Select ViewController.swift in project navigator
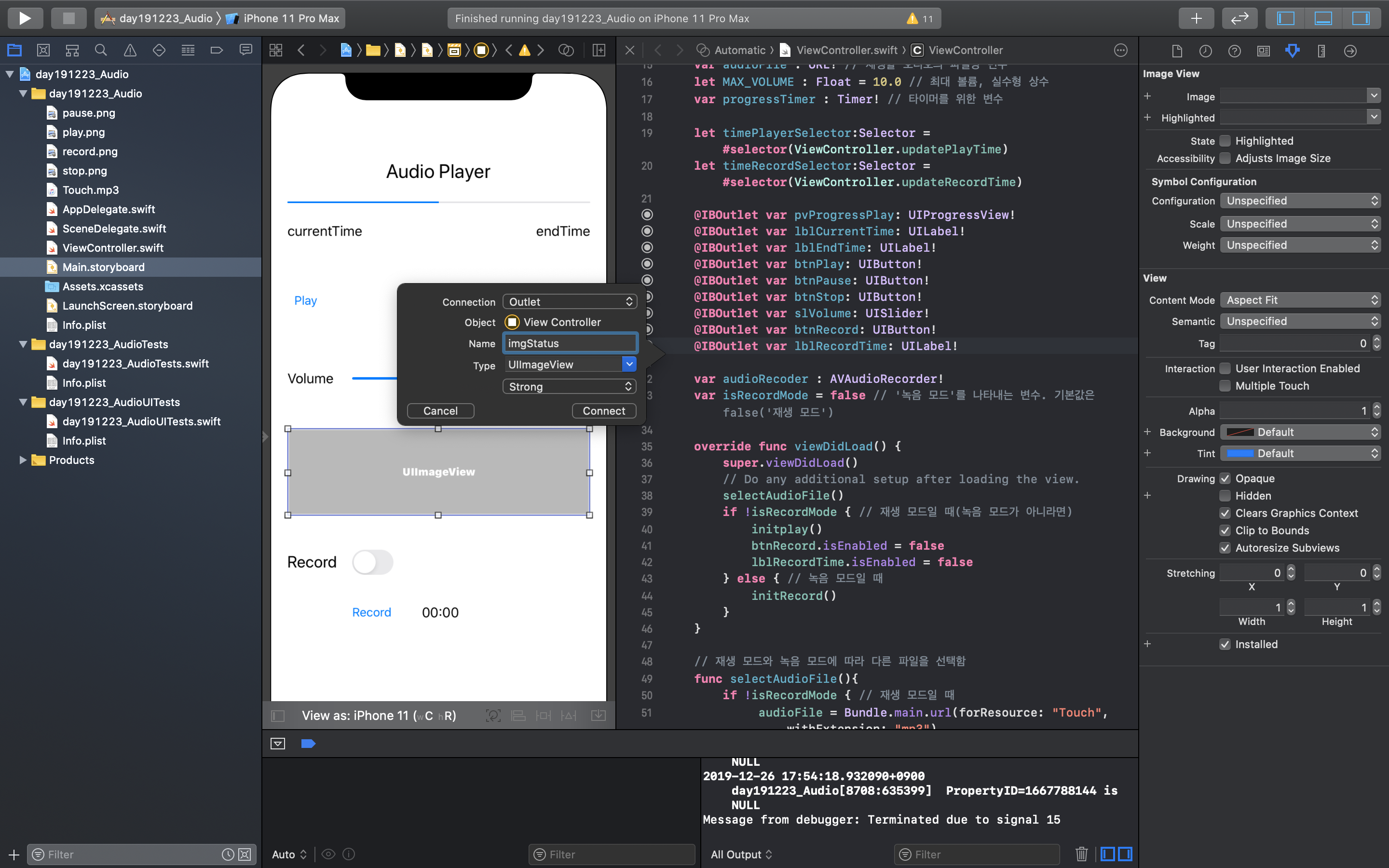 (x=112, y=248)
